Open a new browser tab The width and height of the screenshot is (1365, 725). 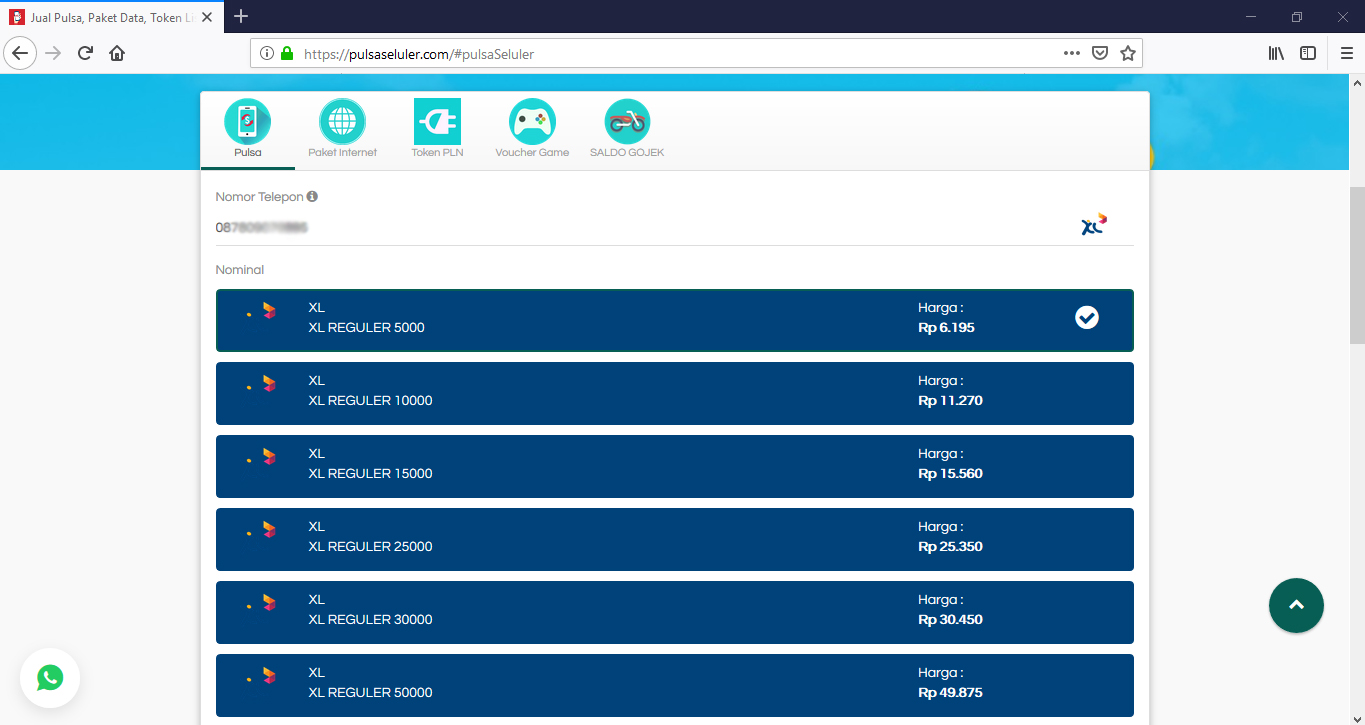point(241,16)
